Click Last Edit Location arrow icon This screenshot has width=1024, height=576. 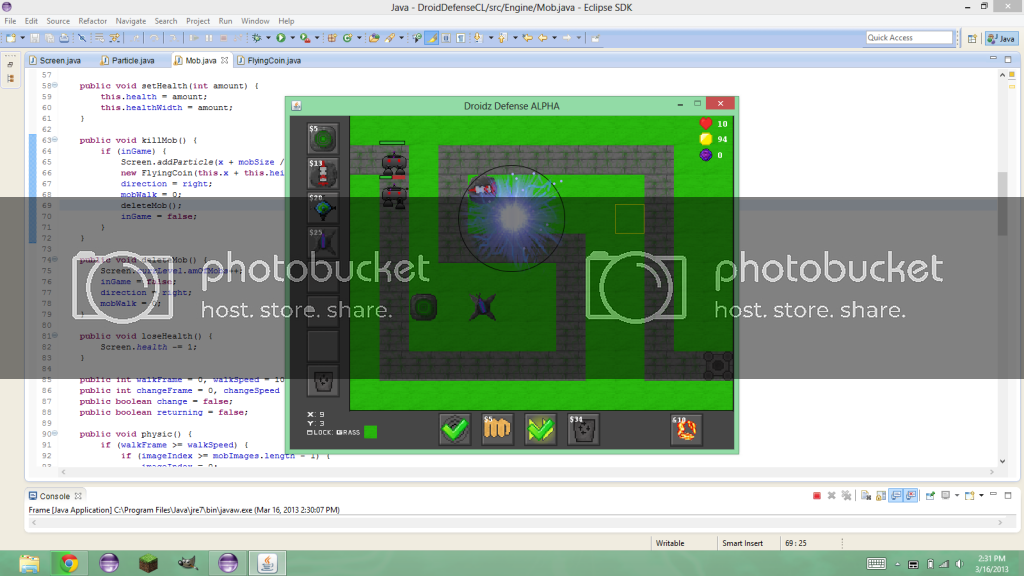(528, 38)
